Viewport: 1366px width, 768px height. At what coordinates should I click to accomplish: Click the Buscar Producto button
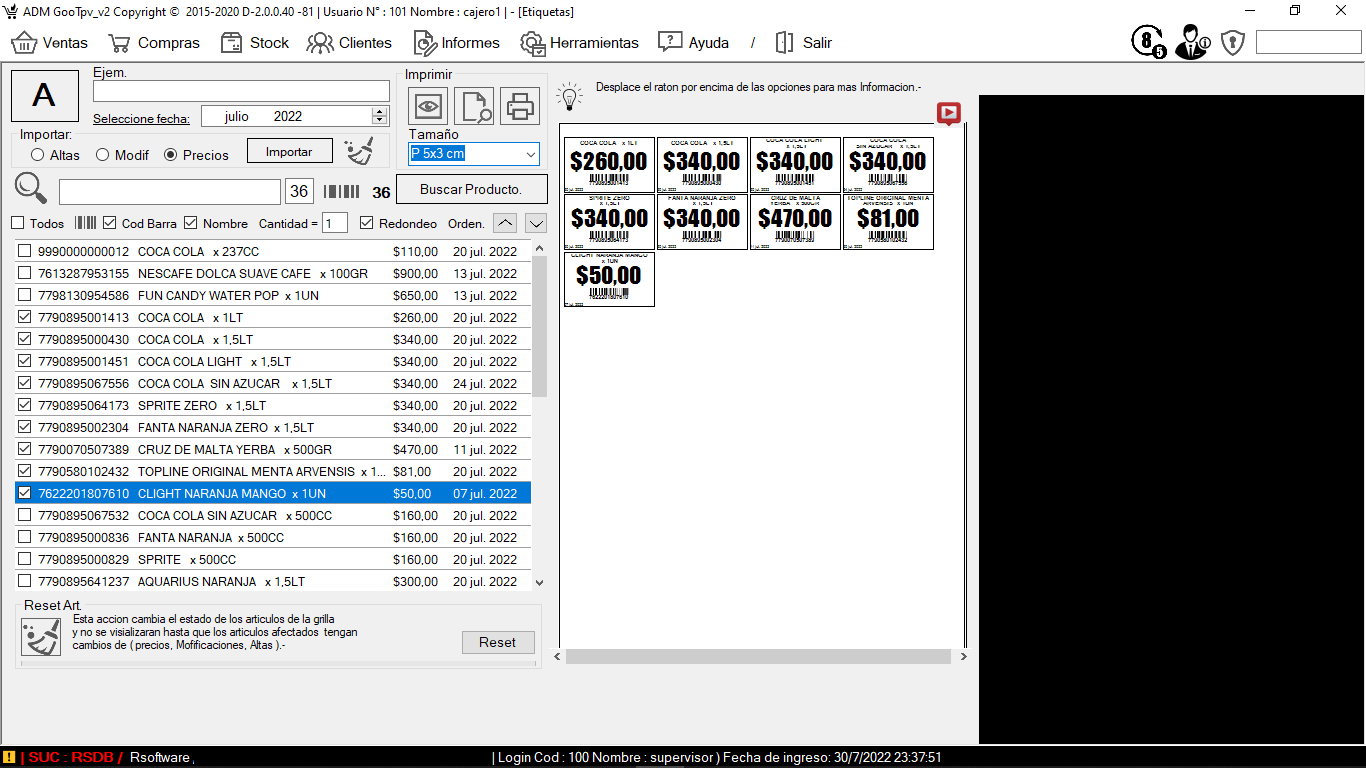(471, 189)
